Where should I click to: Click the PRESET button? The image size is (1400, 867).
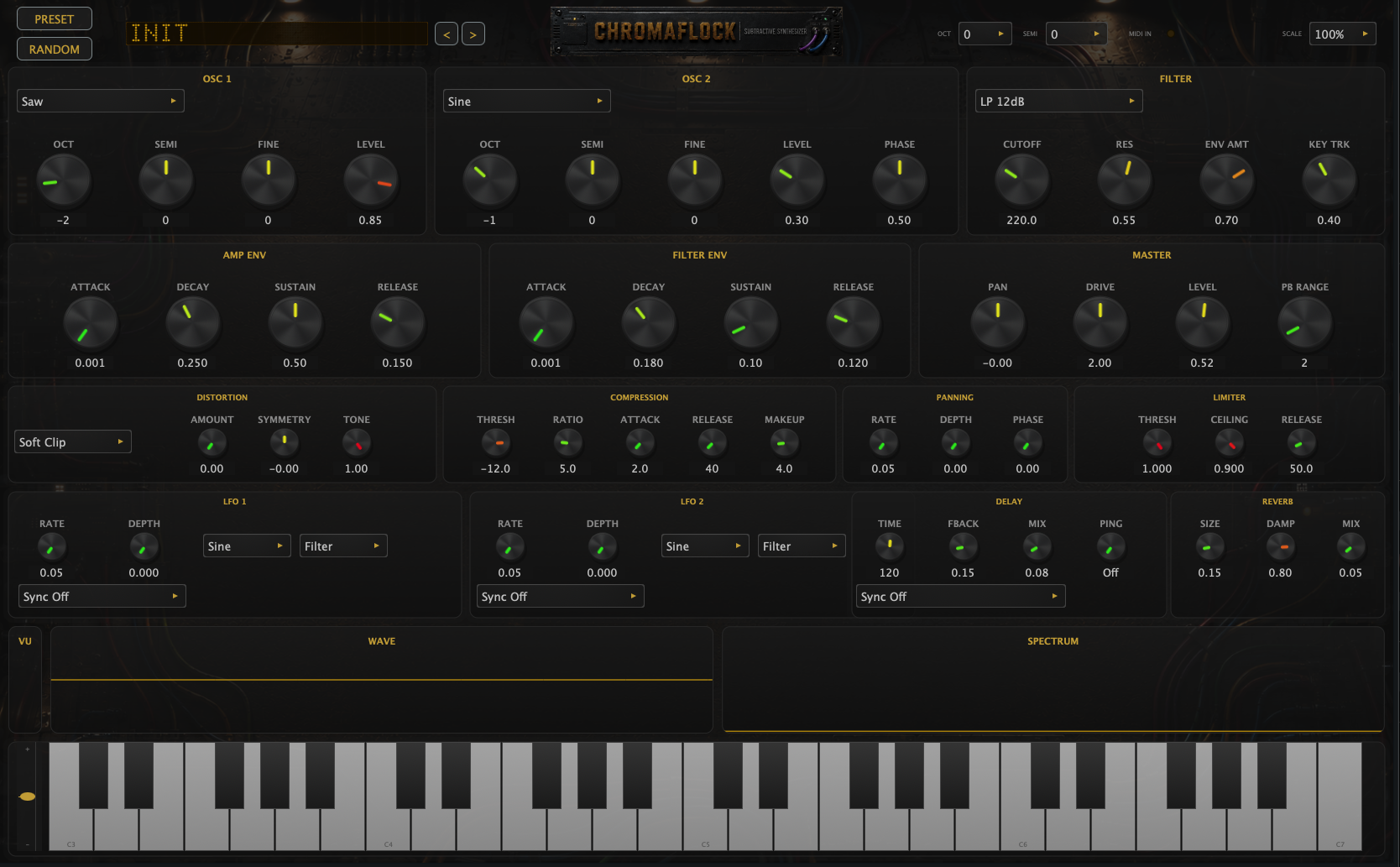[x=55, y=18]
